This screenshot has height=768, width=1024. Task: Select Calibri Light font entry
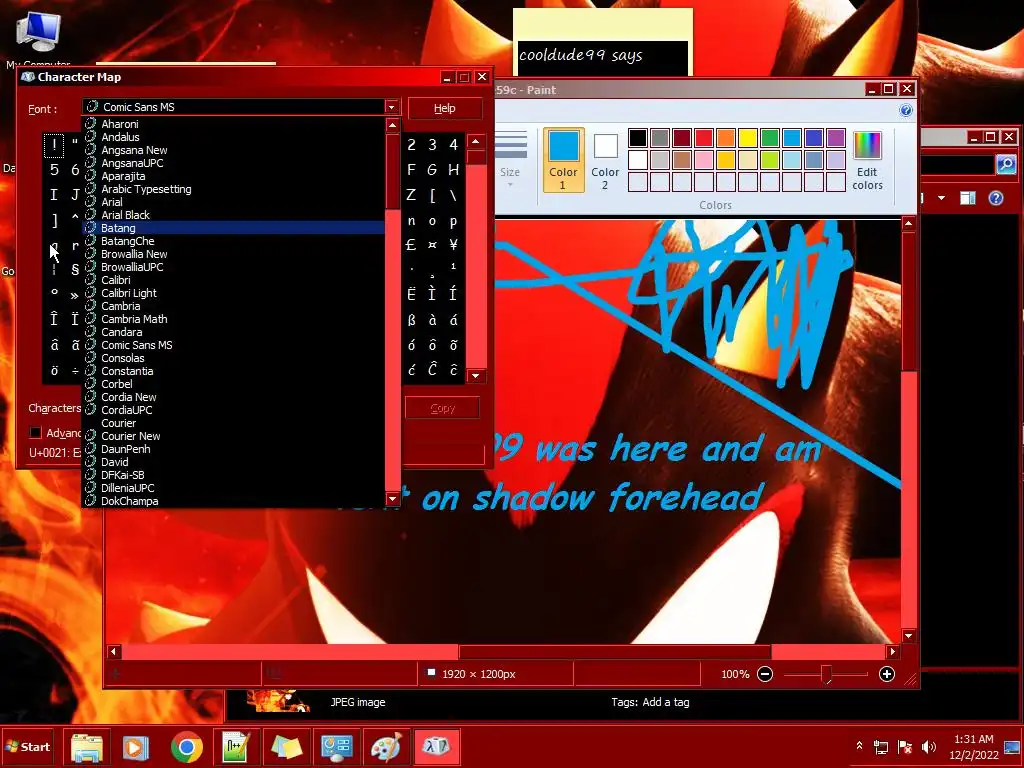234,293
